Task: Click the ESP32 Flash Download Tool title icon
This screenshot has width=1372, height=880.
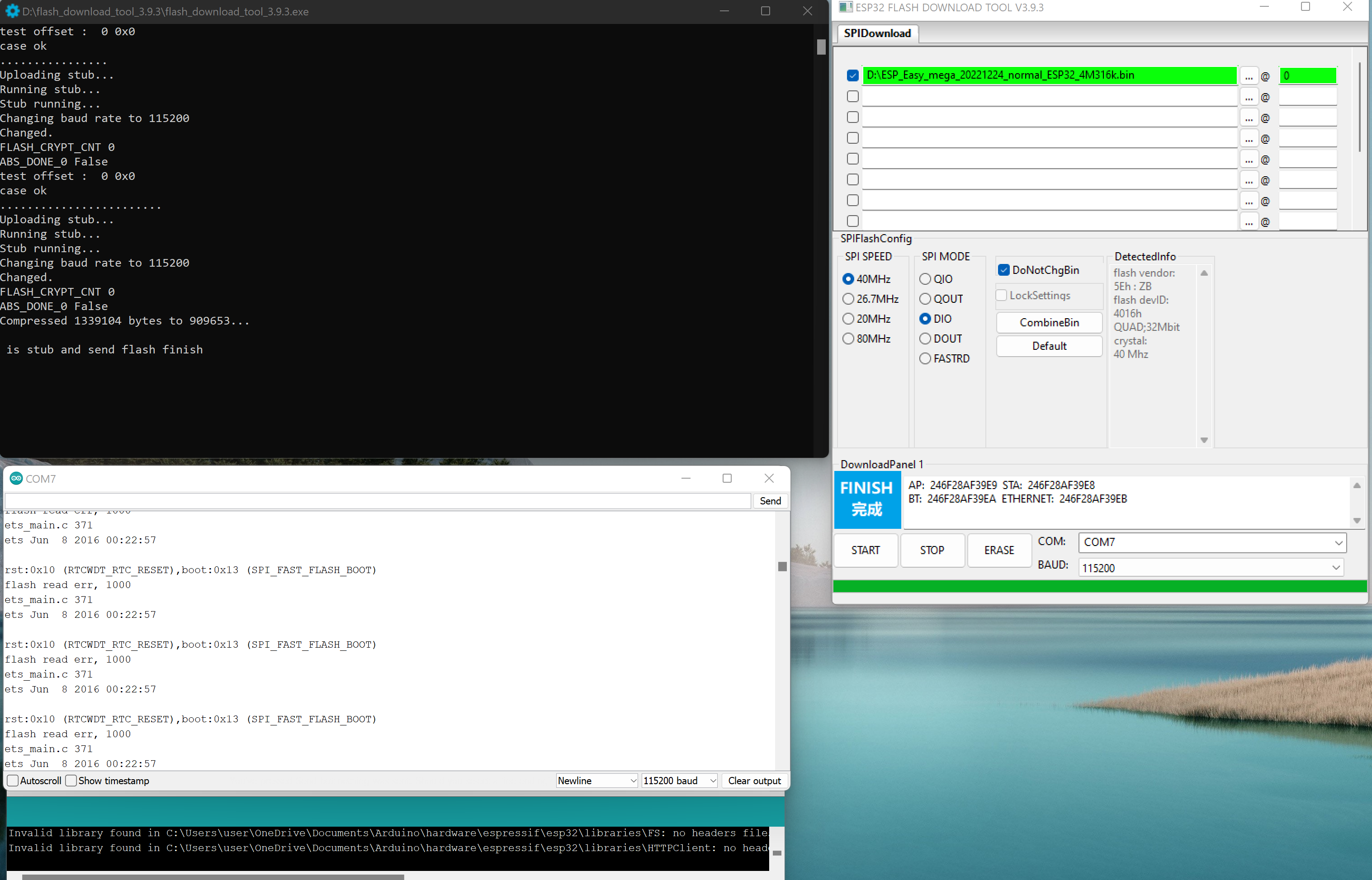Action: tap(846, 7)
